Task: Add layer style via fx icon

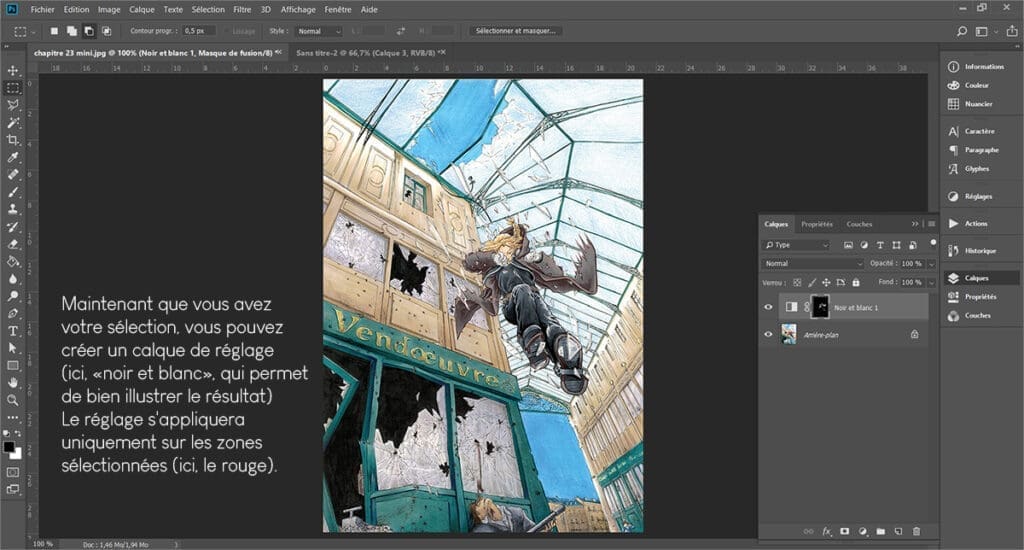Action: [x=827, y=531]
